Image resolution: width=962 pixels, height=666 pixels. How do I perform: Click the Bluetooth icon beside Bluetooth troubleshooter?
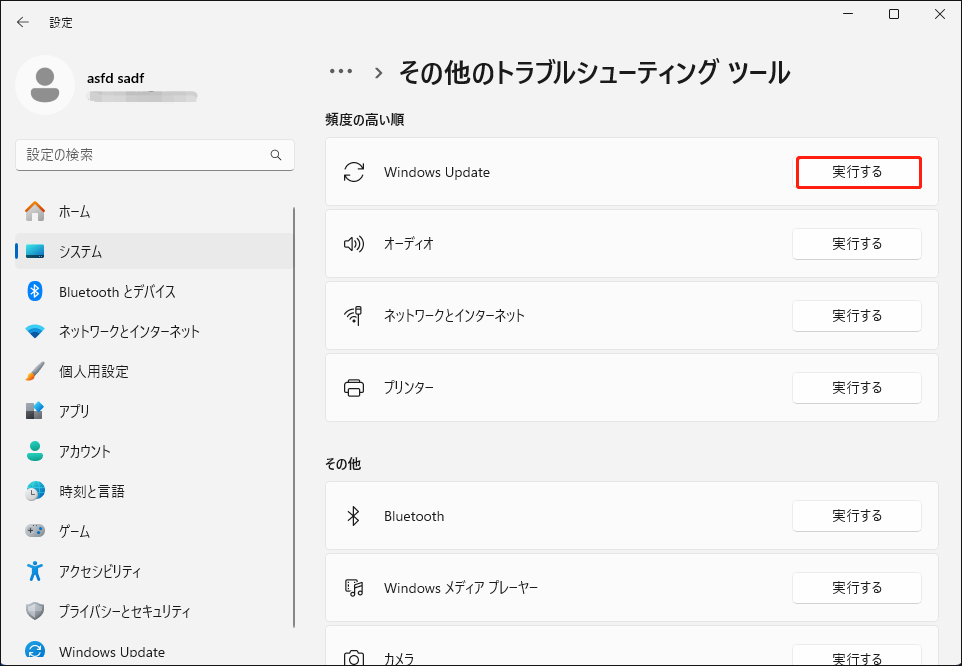tap(353, 515)
